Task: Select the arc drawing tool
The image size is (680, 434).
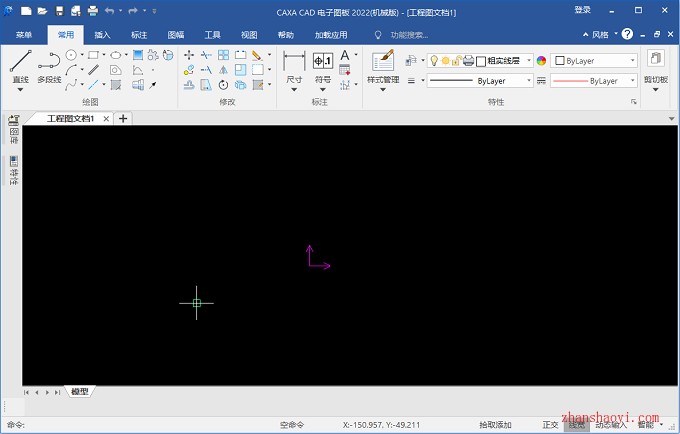Action: pyautogui.click(x=71, y=70)
